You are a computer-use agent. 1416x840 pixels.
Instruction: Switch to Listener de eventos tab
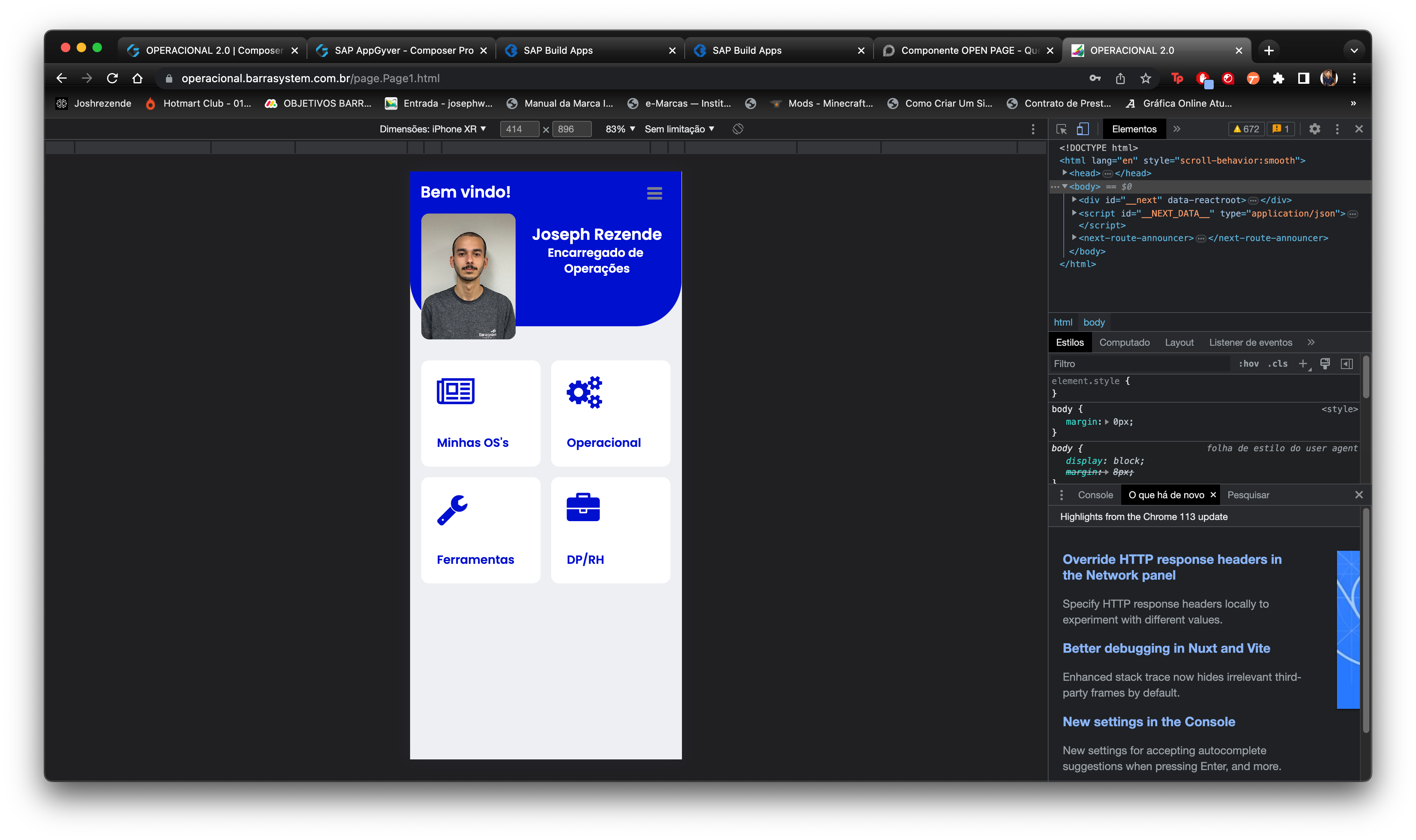click(x=1251, y=343)
